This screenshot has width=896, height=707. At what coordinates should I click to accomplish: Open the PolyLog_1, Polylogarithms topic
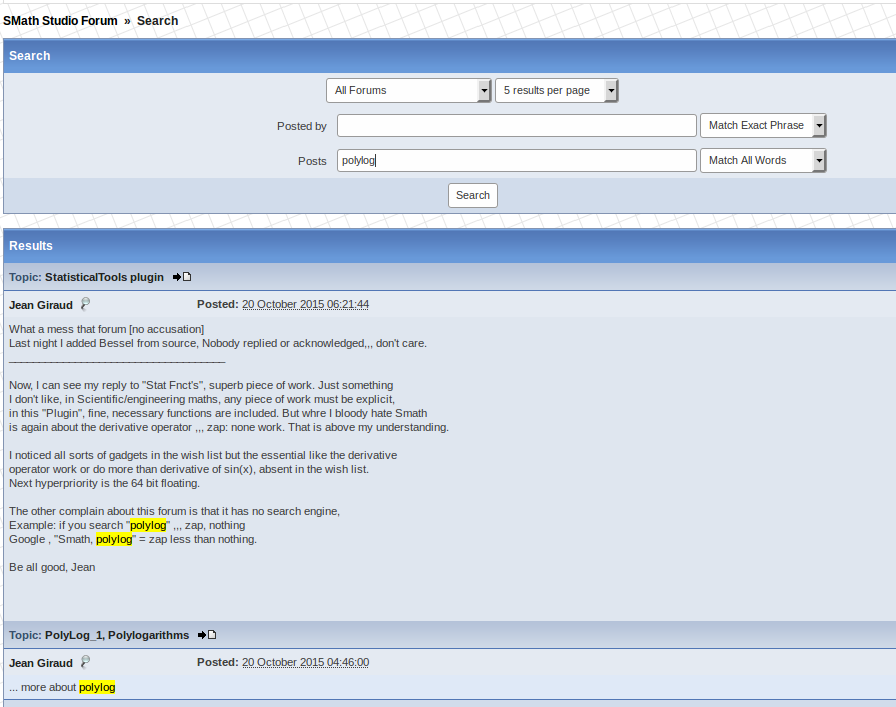point(116,635)
